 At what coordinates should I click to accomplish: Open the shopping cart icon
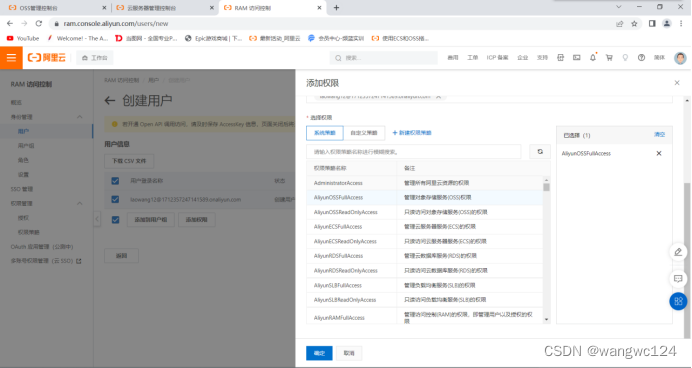pyautogui.click(x=609, y=58)
